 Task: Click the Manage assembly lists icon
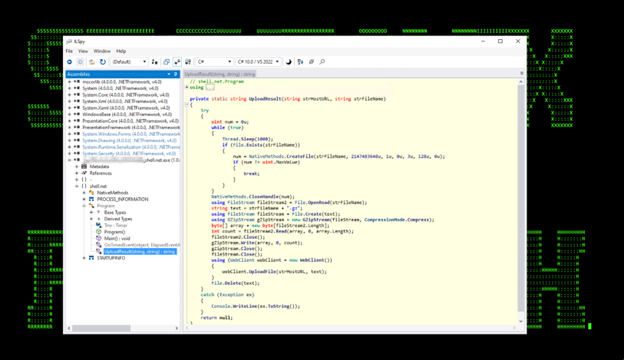click(x=154, y=62)
